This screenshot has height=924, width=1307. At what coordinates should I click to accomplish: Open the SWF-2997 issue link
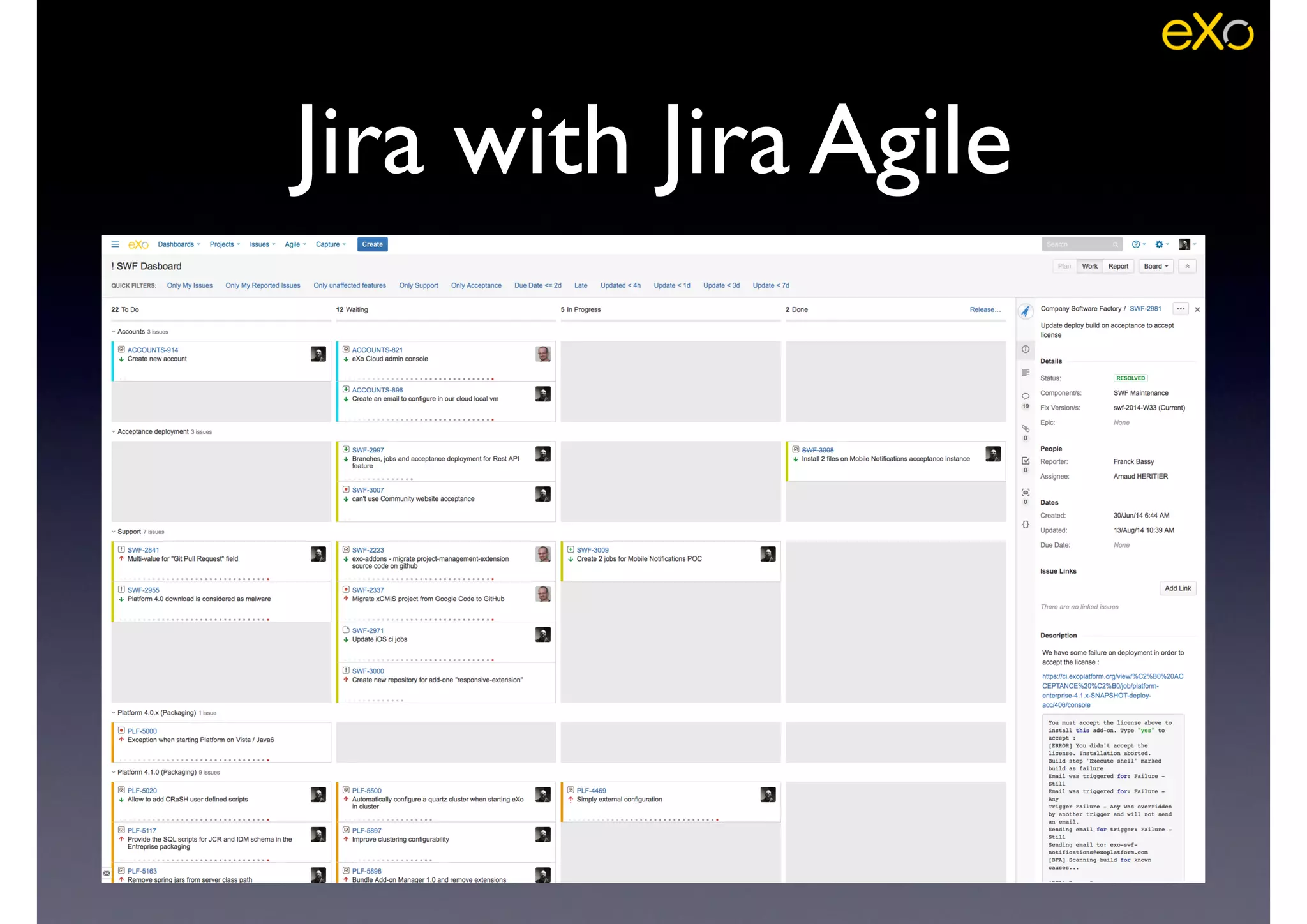click(368, 450)
